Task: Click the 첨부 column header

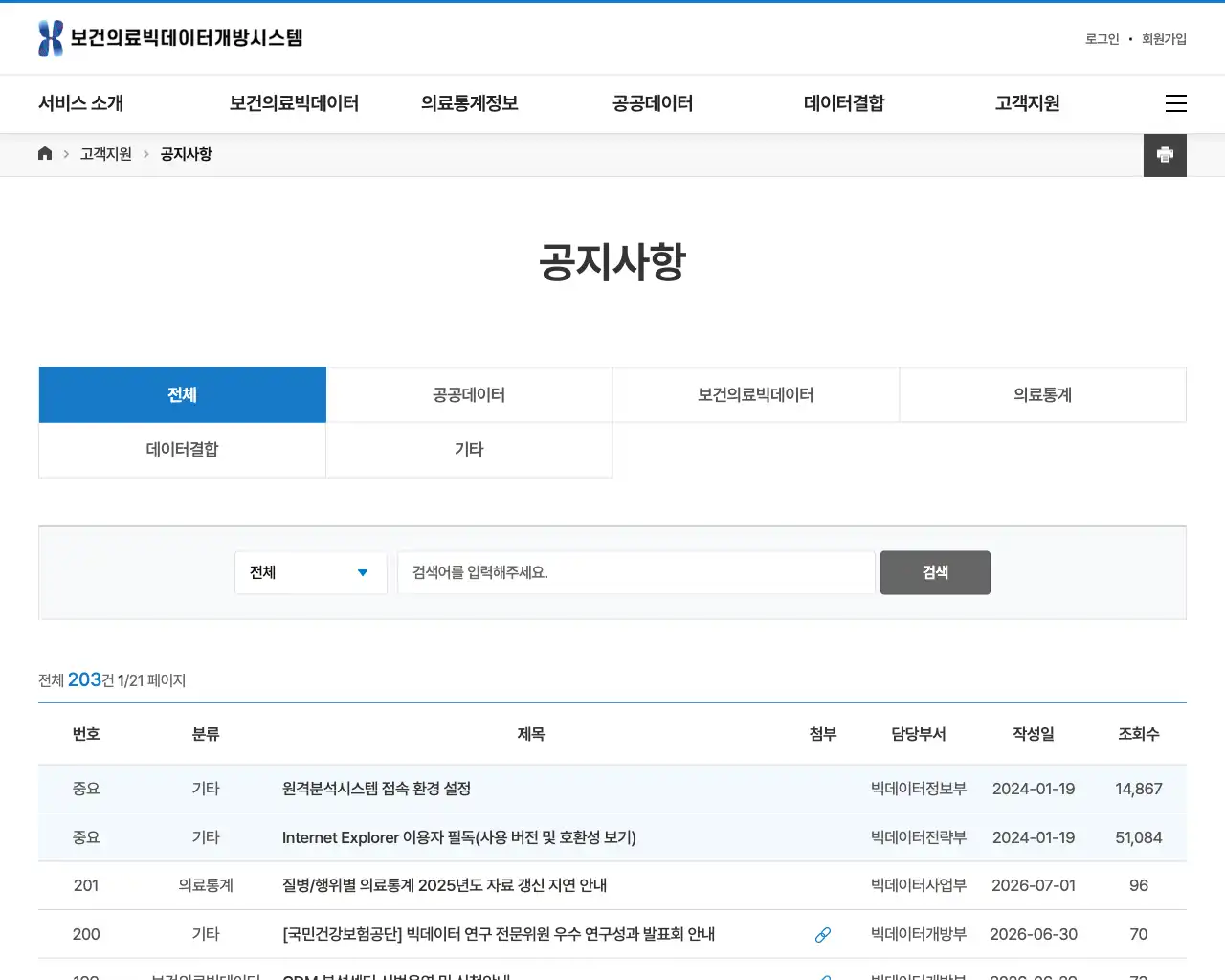Action: 823,734
